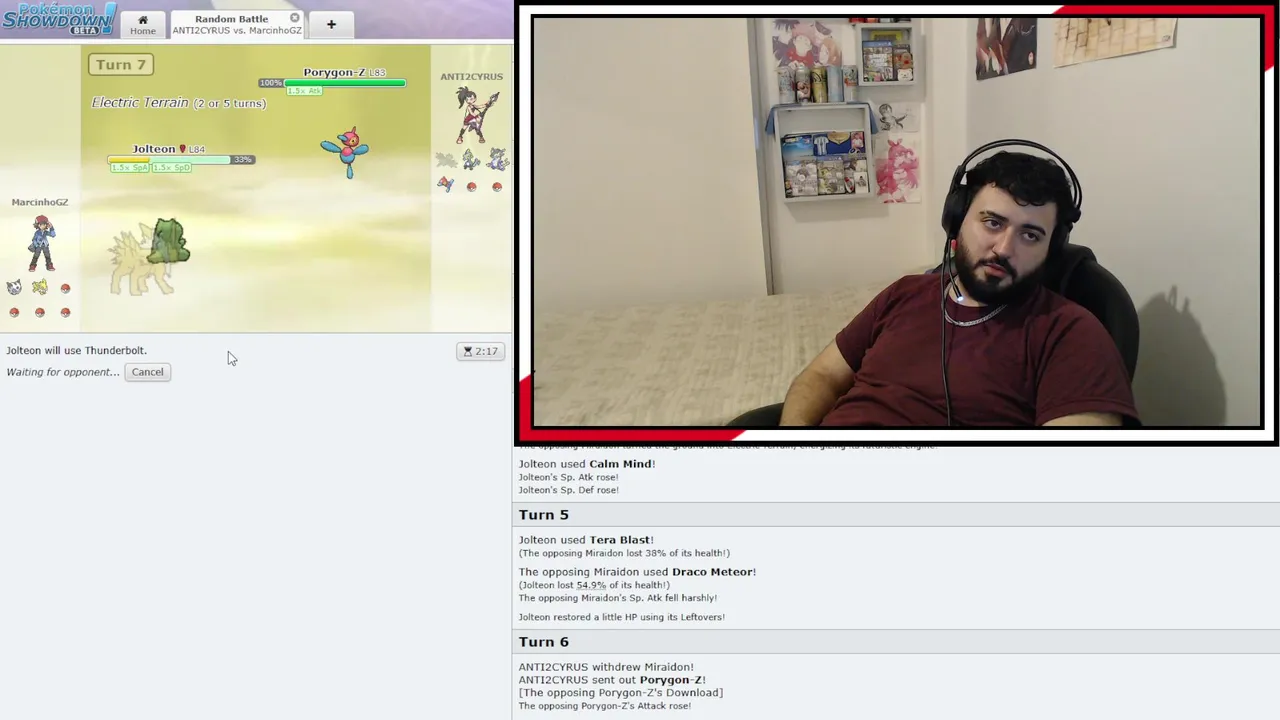Click Jolteon's HP bar
Screen dimensions: 1280x720
point(169,160)
